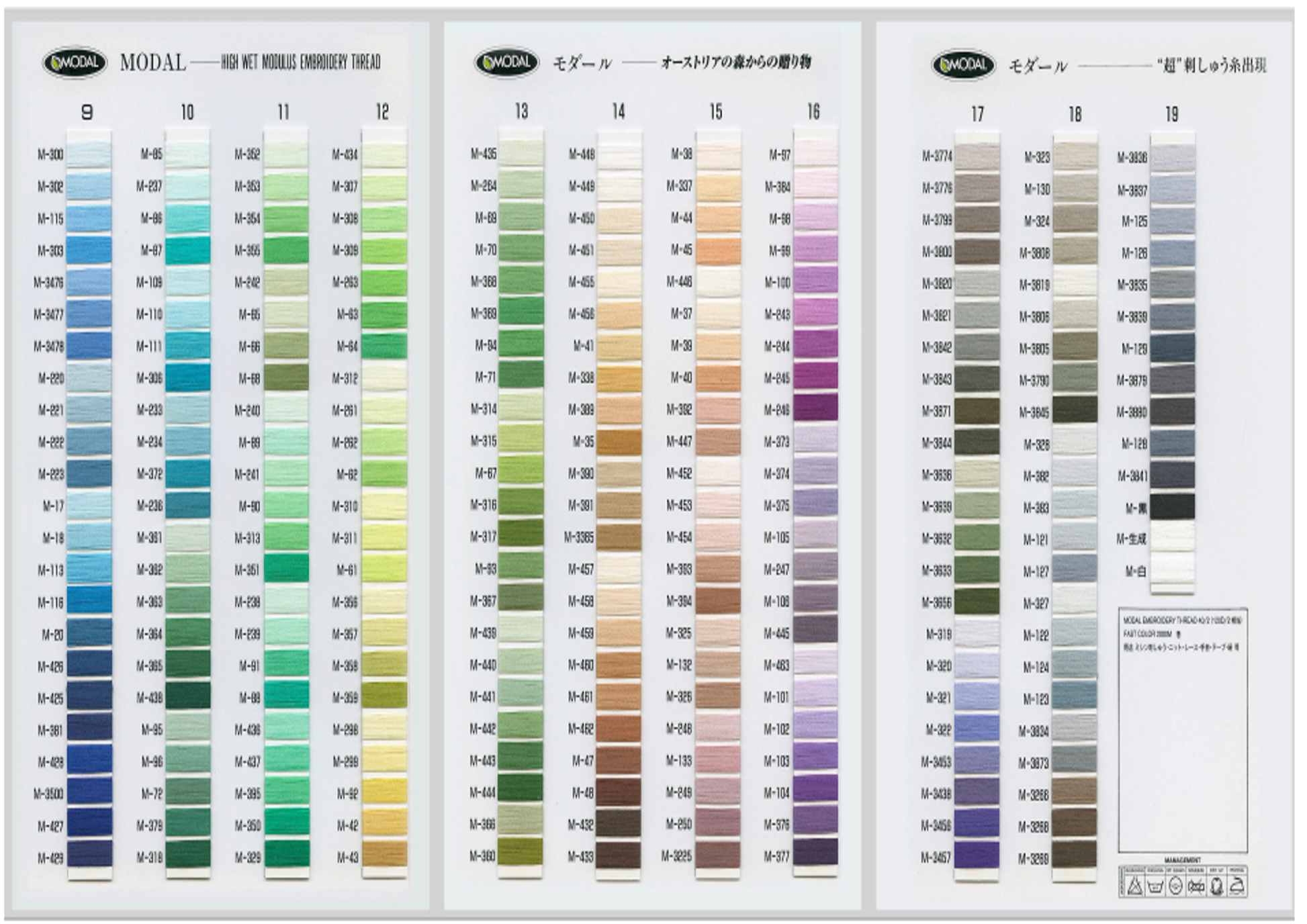
Task: Select the M-303 blue thread swatch
Action: 89,250
